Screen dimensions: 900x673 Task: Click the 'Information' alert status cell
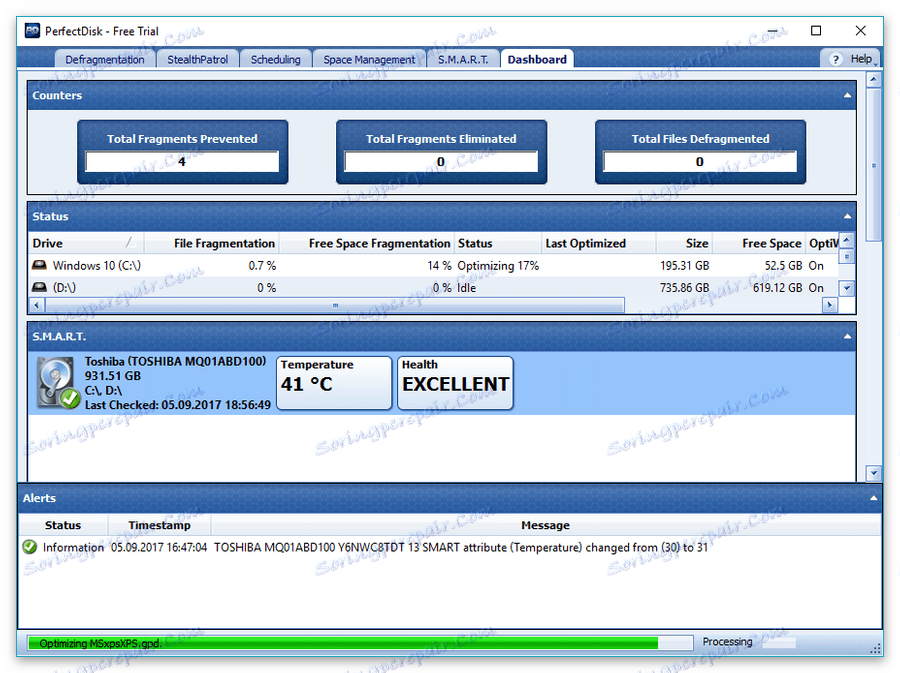click(73, 547)
